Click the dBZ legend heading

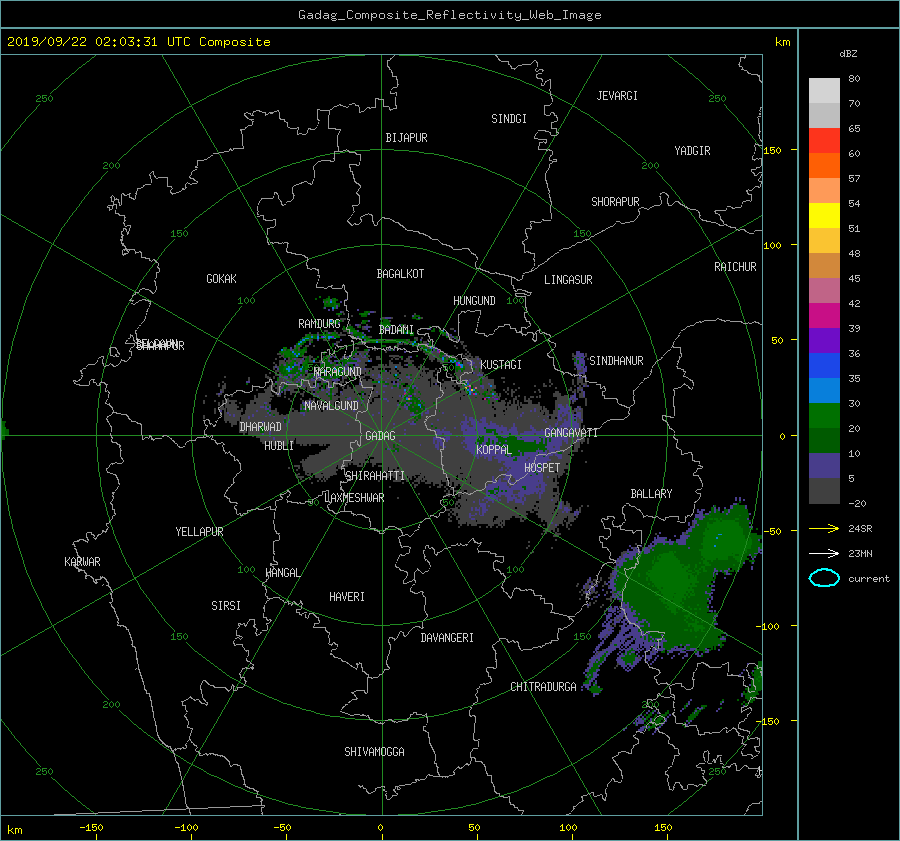pyautogui.click(x=848, y=53)
